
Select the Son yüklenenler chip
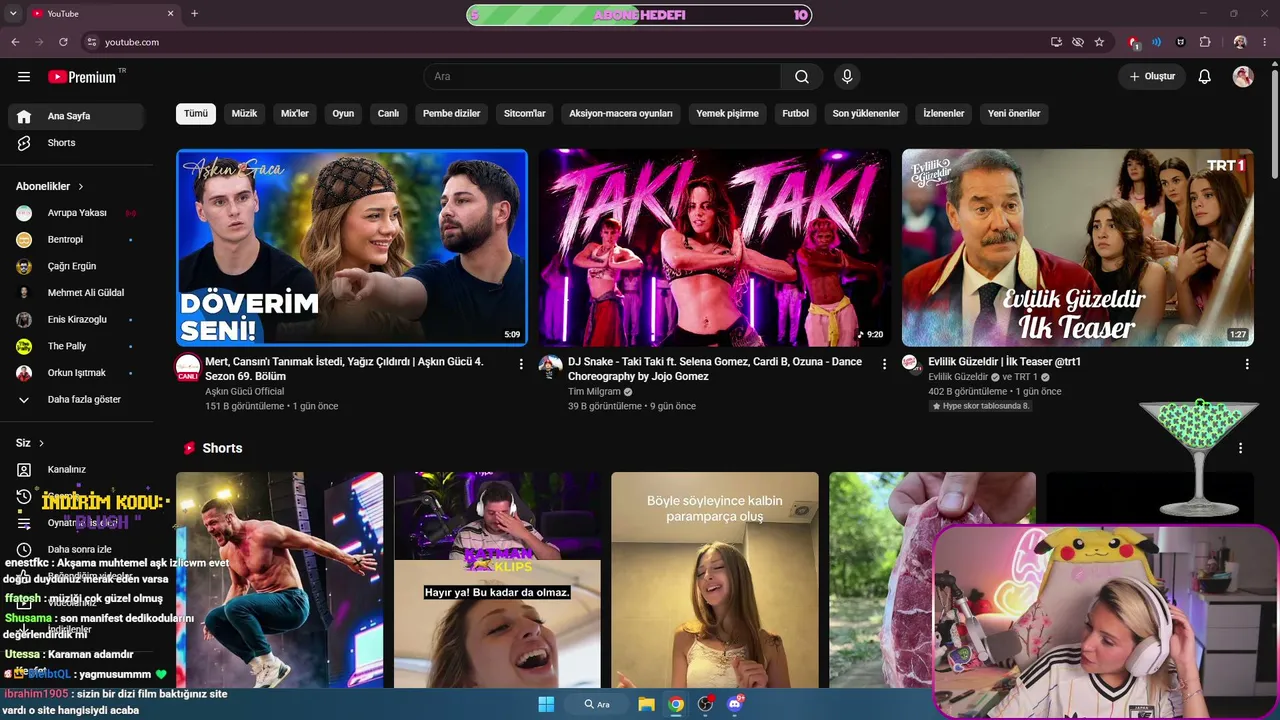(866, 114)
